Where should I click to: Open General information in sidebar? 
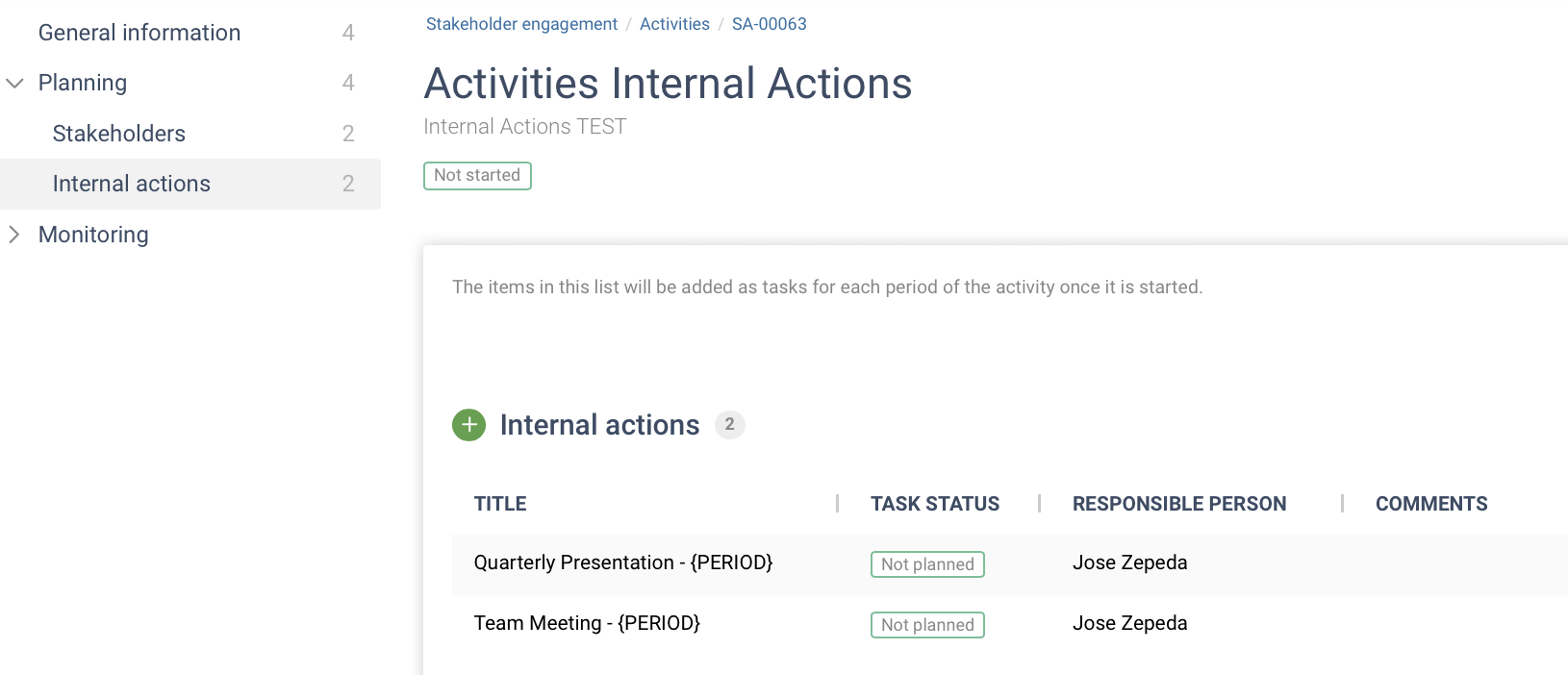pyautogui.click(x=139, y=33)
